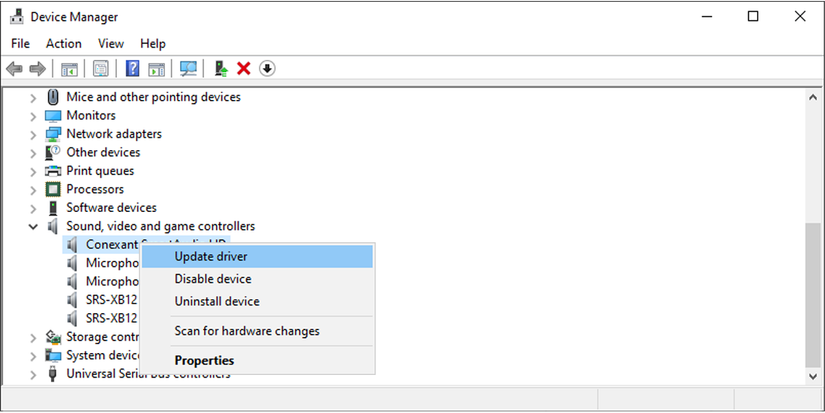
Task: Select the Network adapters category icon
Action: [53, 134]
